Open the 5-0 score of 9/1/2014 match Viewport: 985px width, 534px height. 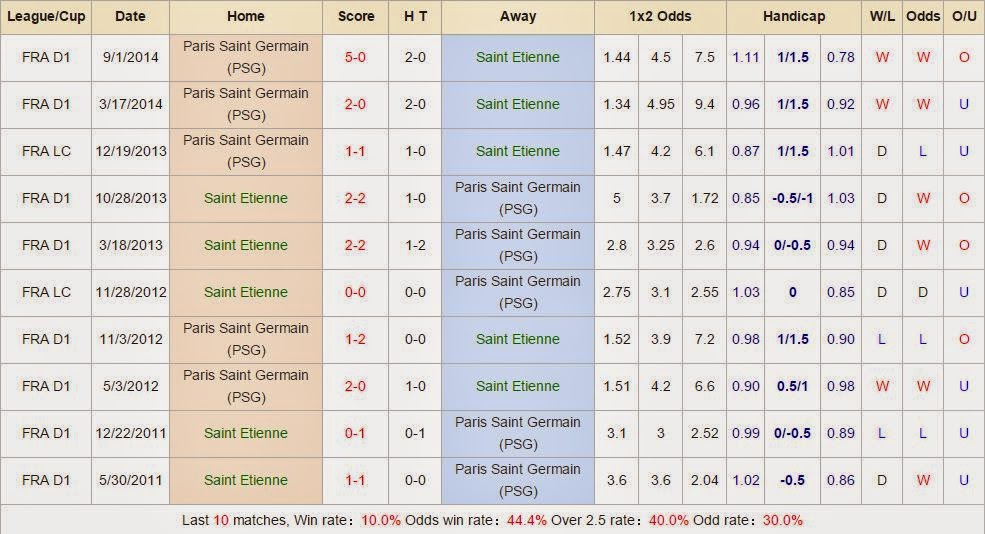tap(355, 57)
